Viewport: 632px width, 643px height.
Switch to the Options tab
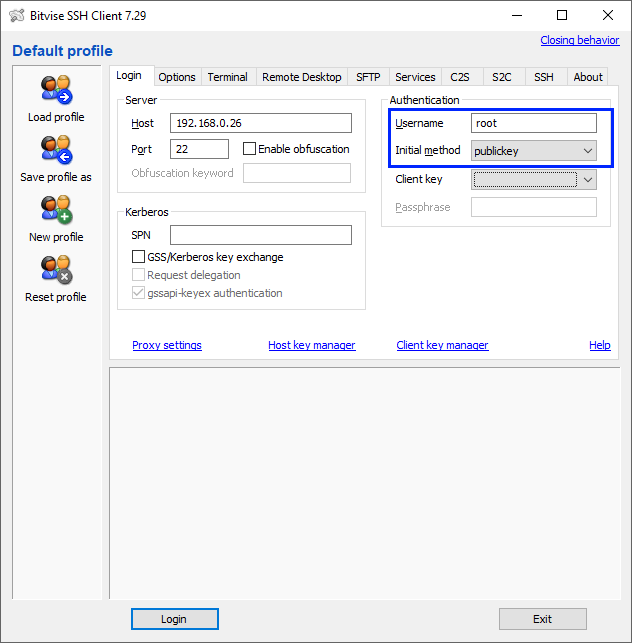[x=177, y=77]
